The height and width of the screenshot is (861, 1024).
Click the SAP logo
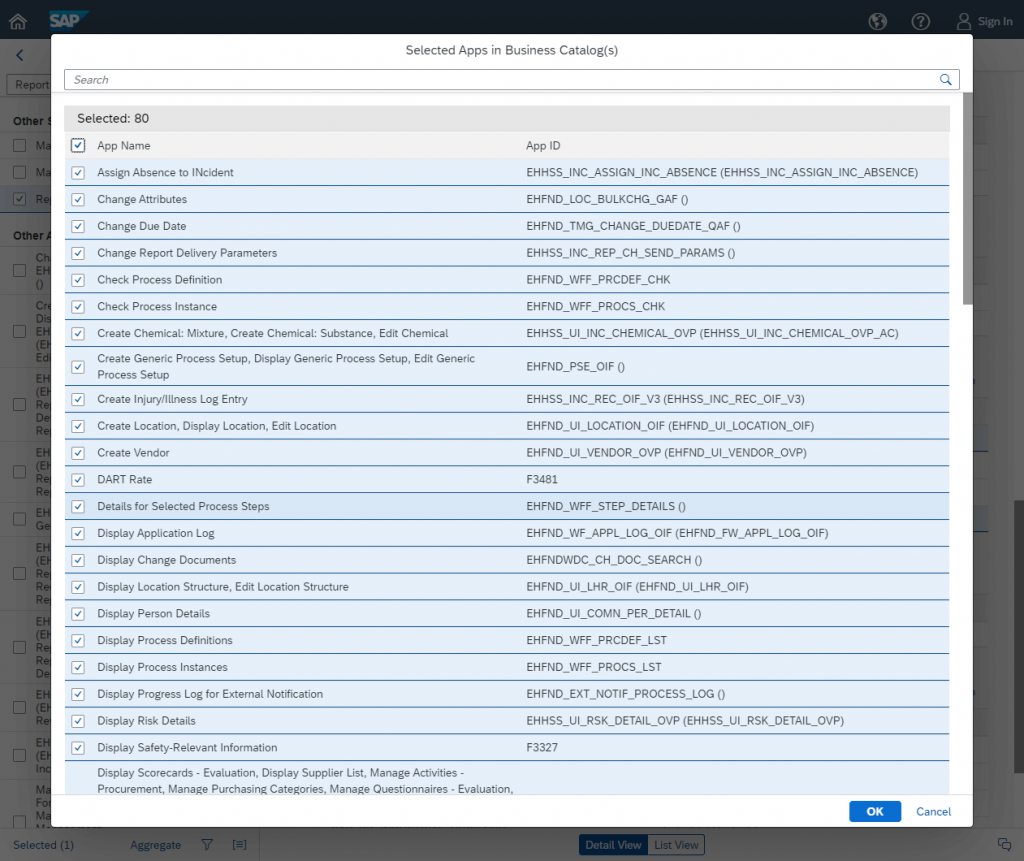pos(68,21)
